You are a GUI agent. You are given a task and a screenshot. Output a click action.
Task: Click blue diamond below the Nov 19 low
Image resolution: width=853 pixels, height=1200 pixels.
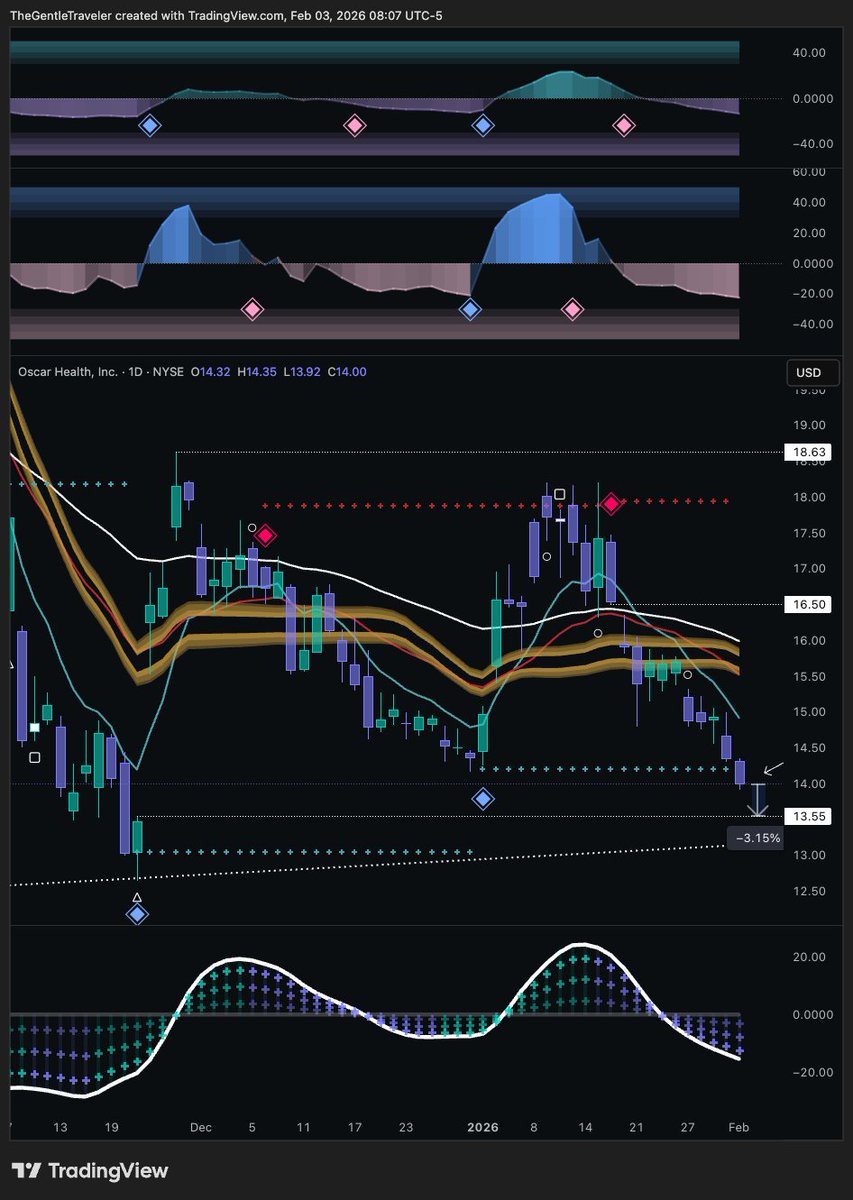click(x=137, y=914)
